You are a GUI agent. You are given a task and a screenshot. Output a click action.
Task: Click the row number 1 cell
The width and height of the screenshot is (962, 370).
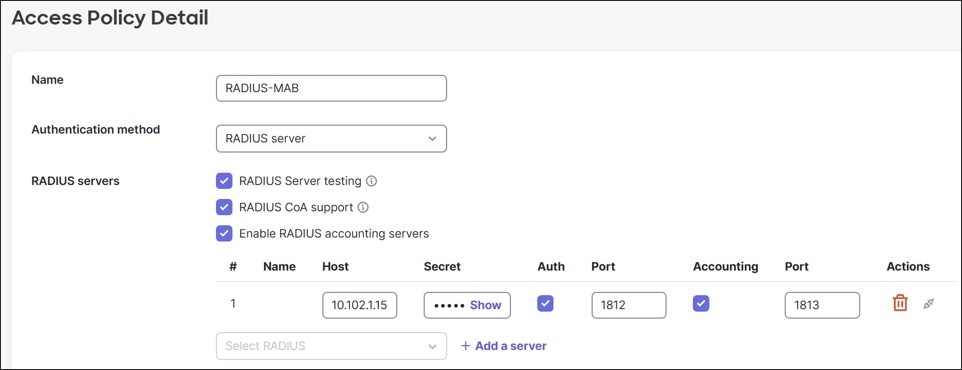[233, 303]
